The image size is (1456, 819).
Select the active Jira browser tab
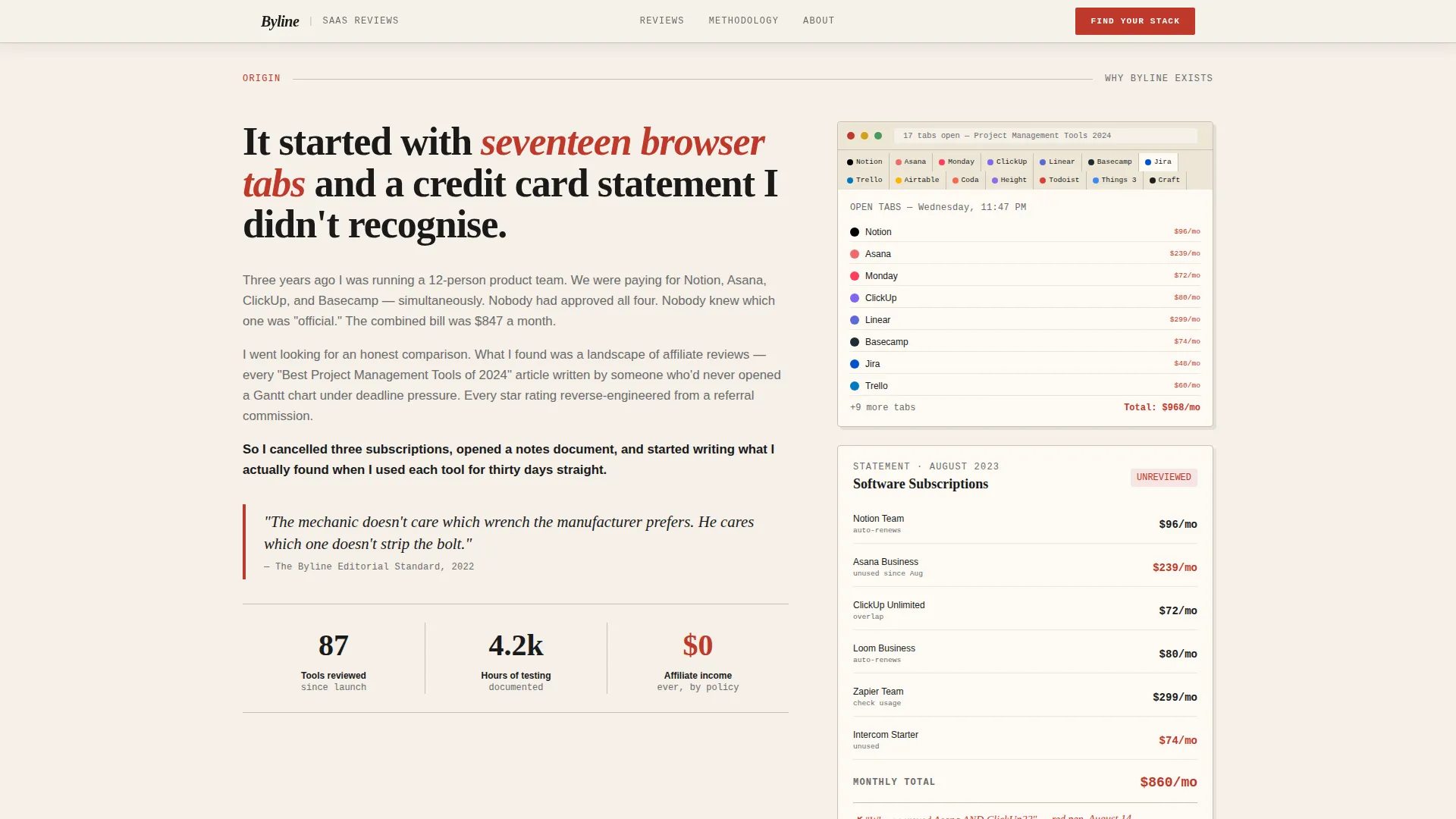[1158, 162]
